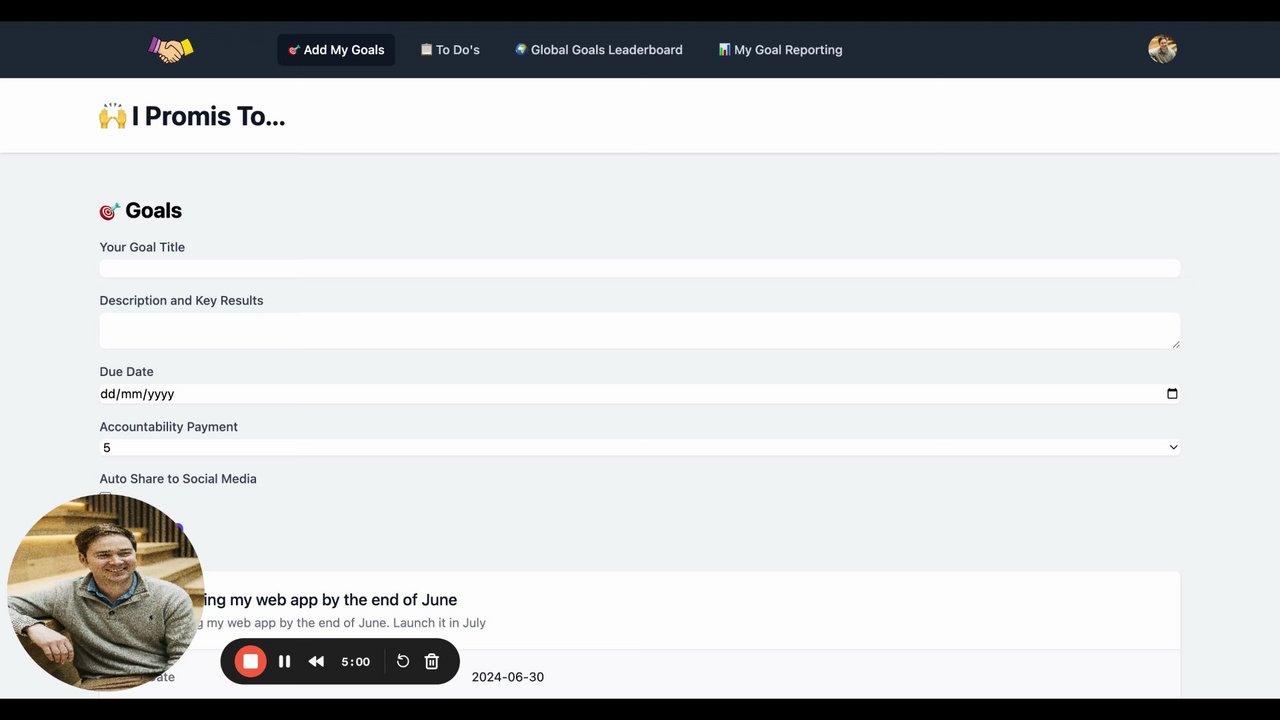The height and width of the screenshot is (720, 1280).
Task: Expand the Accountability Payment dropdown
Action: [640, 447]
